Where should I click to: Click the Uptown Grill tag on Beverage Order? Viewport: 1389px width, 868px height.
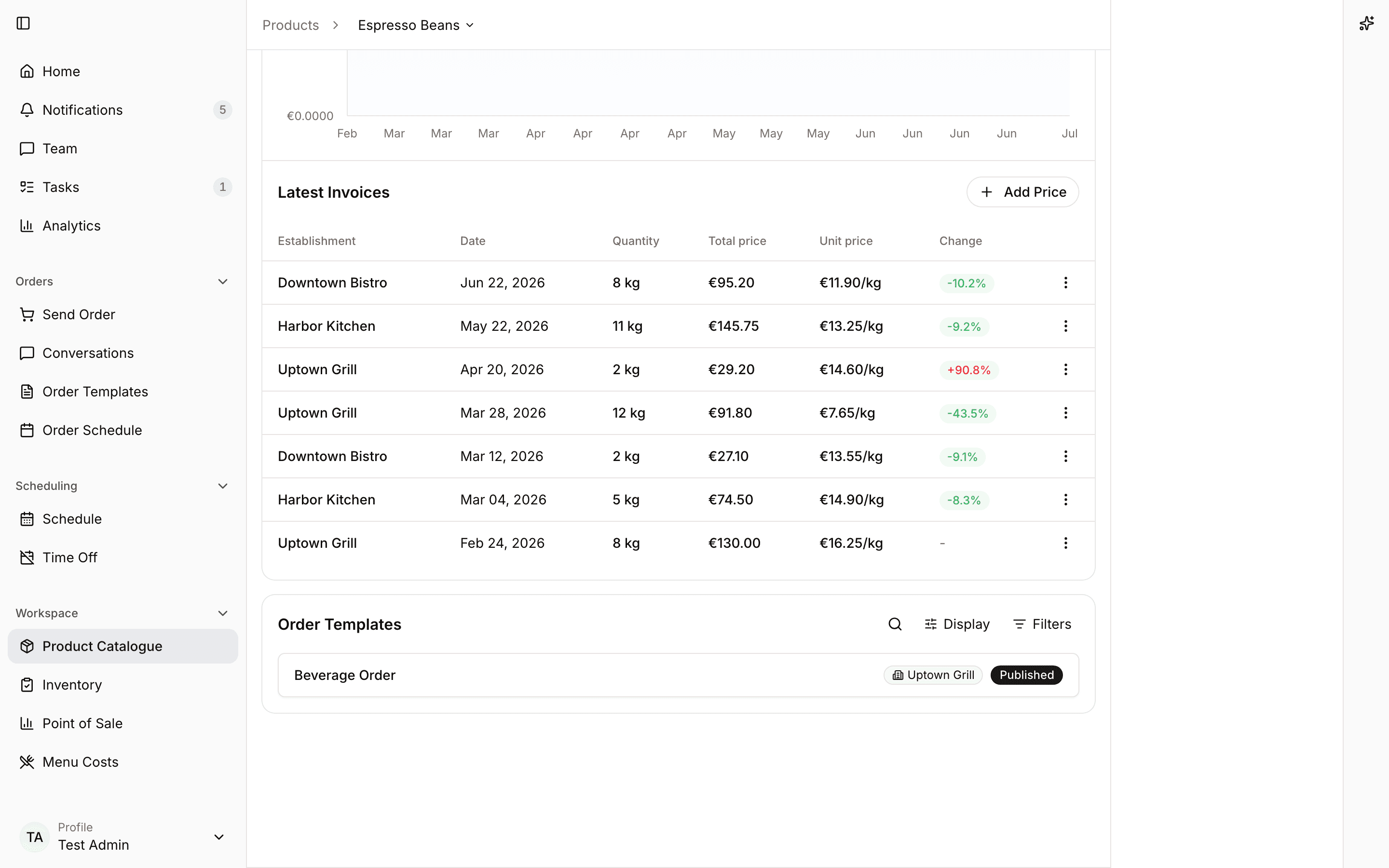coord(933,675)
